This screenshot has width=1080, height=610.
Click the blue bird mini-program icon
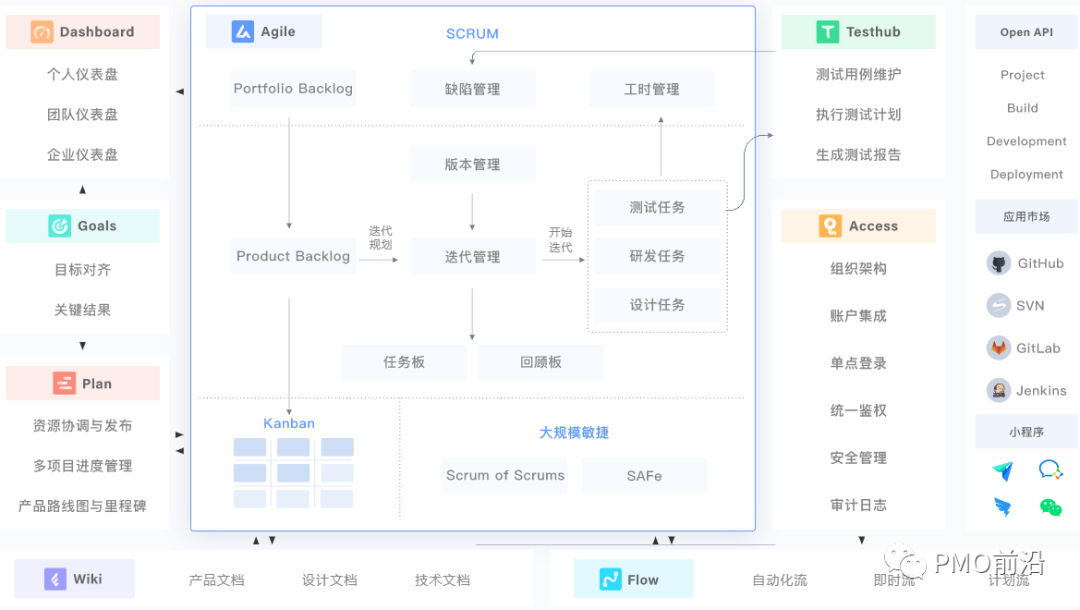click(x=1003, y=507)
